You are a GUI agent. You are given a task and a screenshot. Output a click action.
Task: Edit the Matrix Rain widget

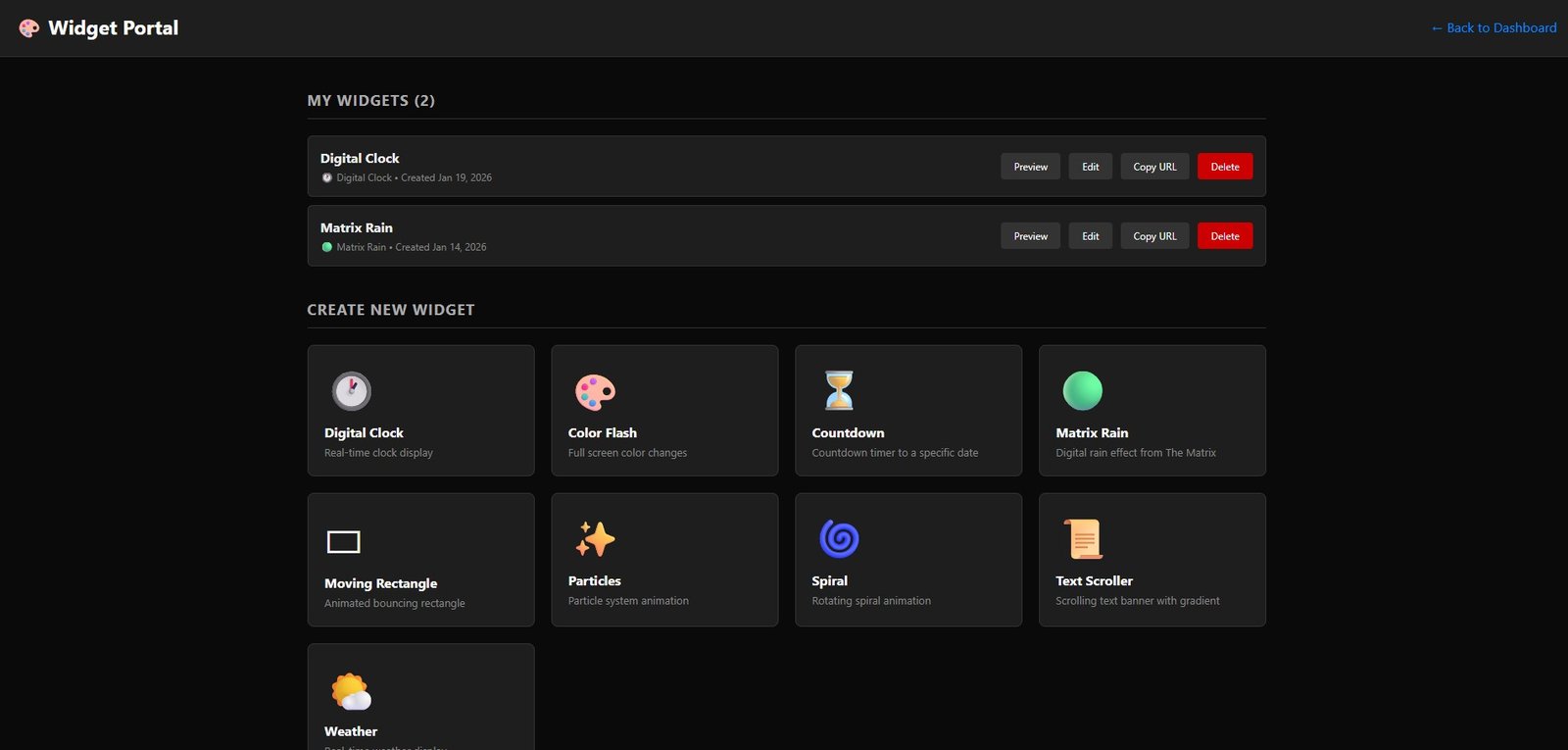[x=1090, y=236]
